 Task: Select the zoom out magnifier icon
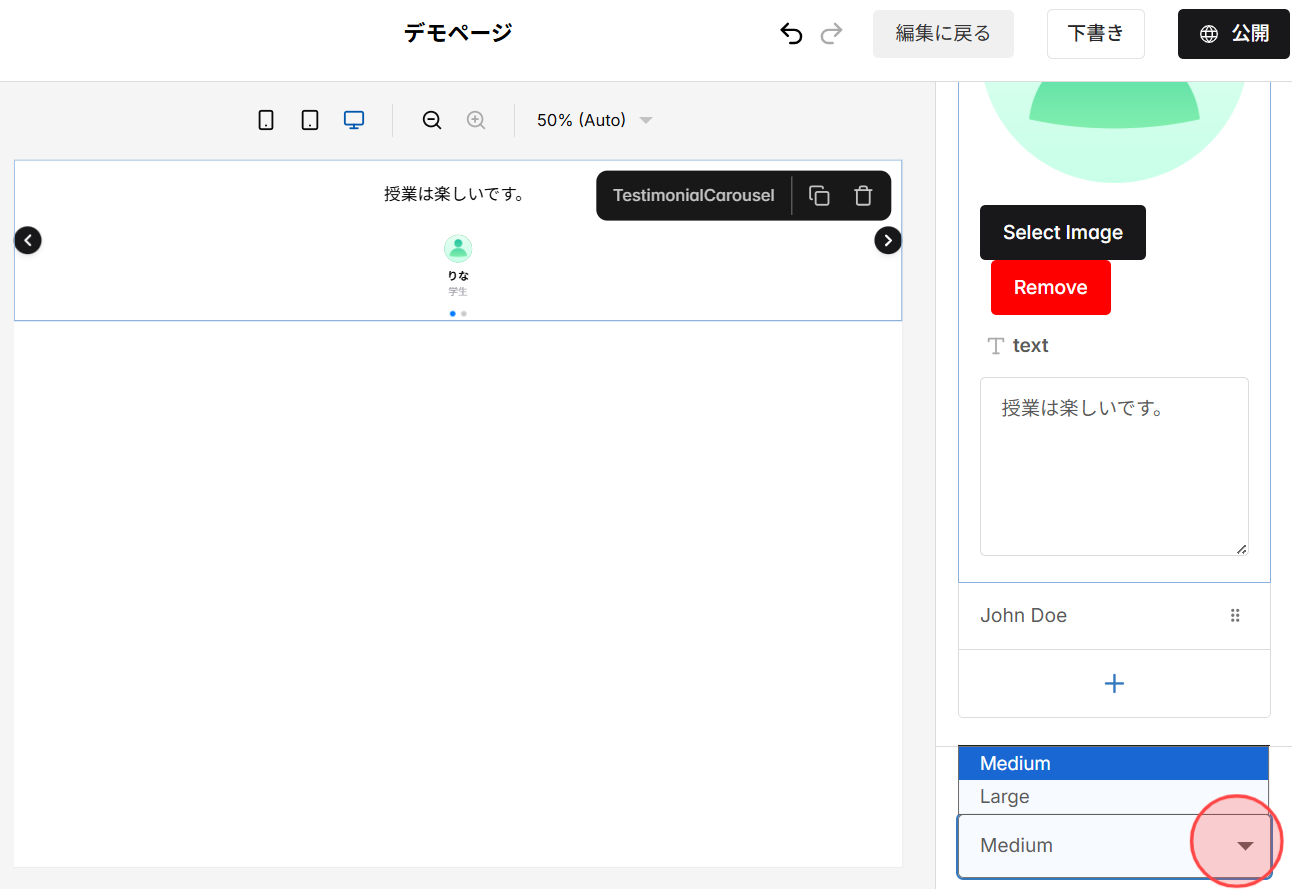431,120
